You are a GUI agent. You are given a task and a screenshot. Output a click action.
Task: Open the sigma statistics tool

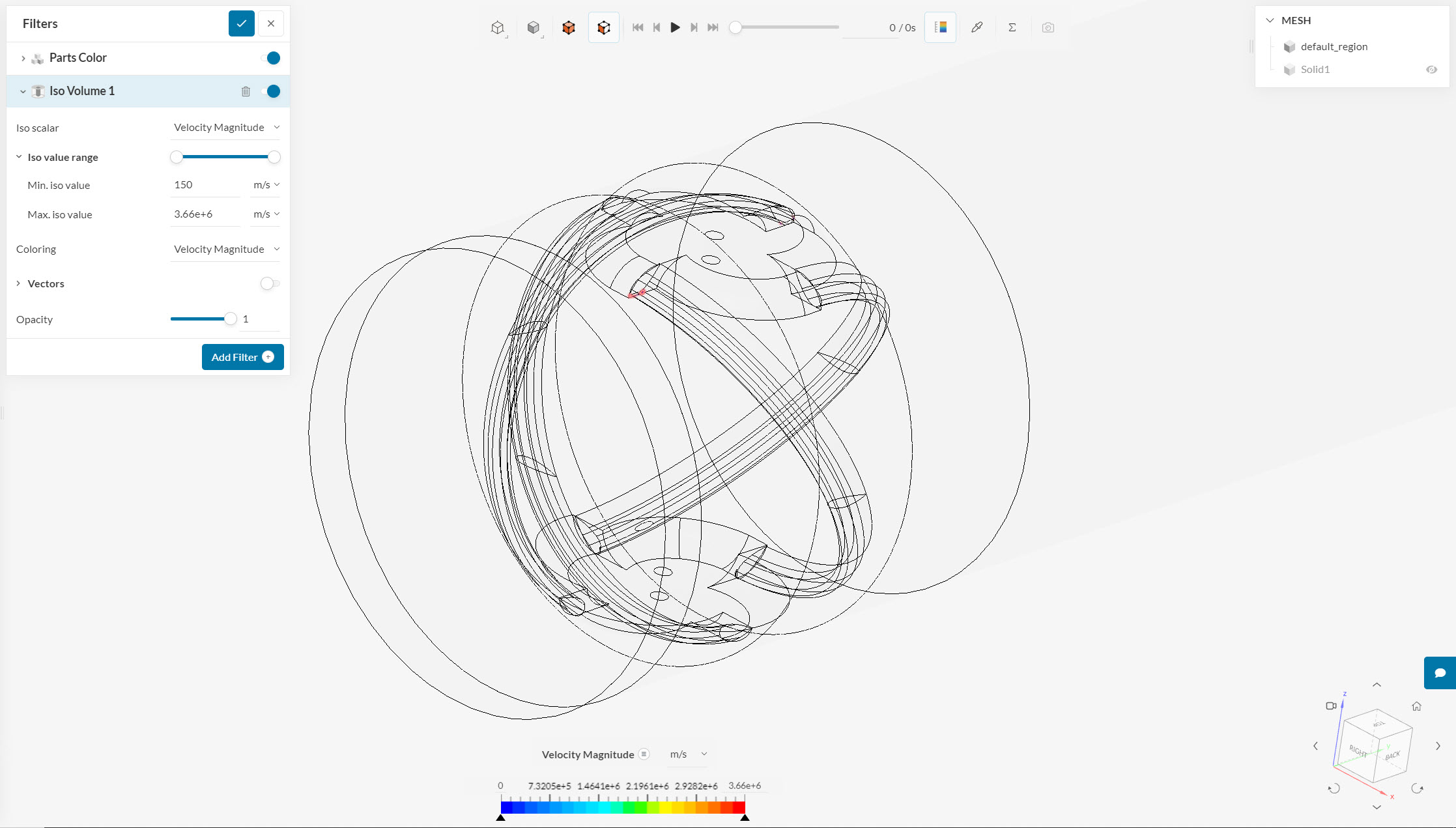[1012, 27]
